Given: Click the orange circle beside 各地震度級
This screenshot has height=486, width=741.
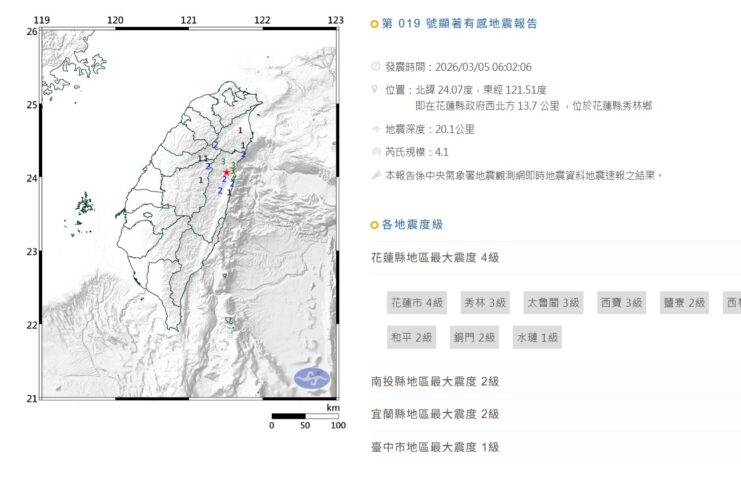Looking at the screenshot, I should 375,223.
